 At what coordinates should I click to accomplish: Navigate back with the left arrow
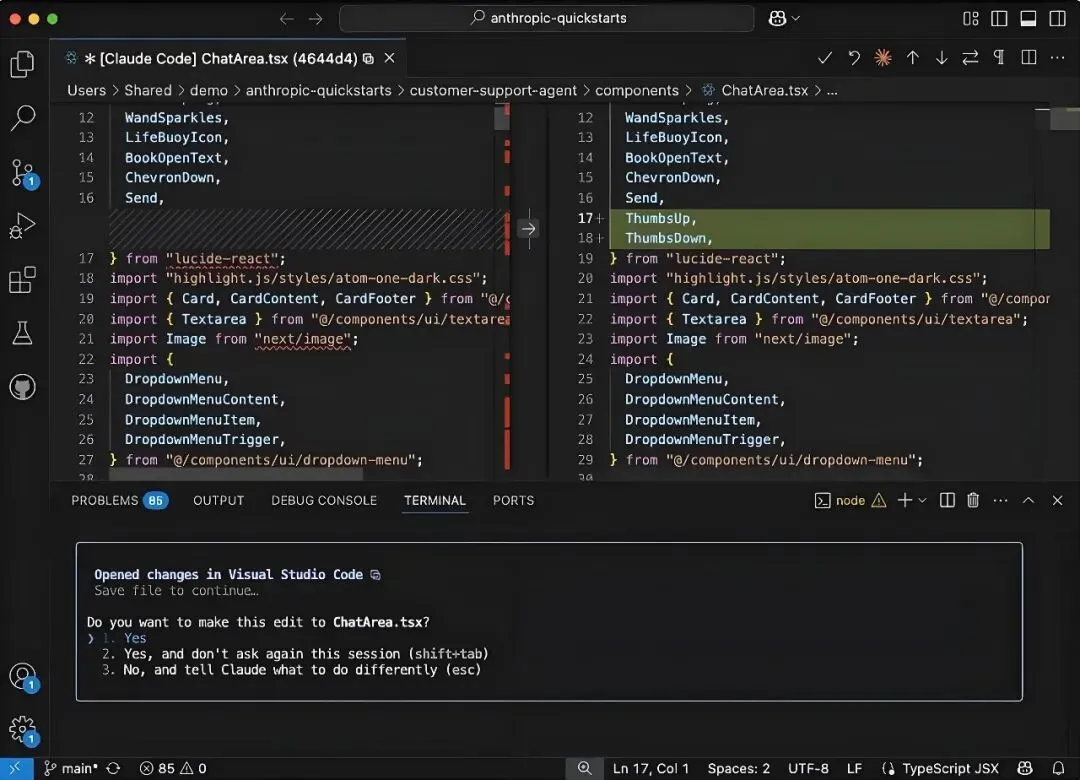click(287, 19)
